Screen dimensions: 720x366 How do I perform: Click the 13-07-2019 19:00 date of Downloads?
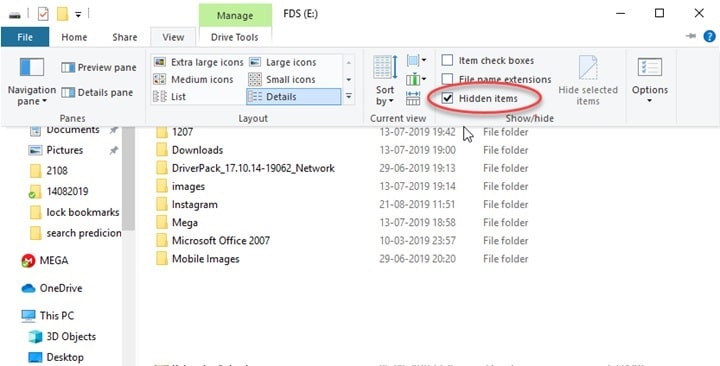point(417,150)
